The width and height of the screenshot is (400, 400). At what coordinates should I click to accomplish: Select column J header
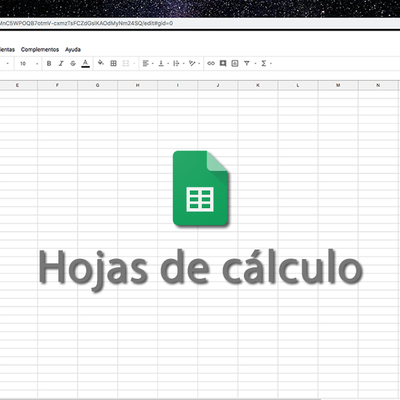218,85
